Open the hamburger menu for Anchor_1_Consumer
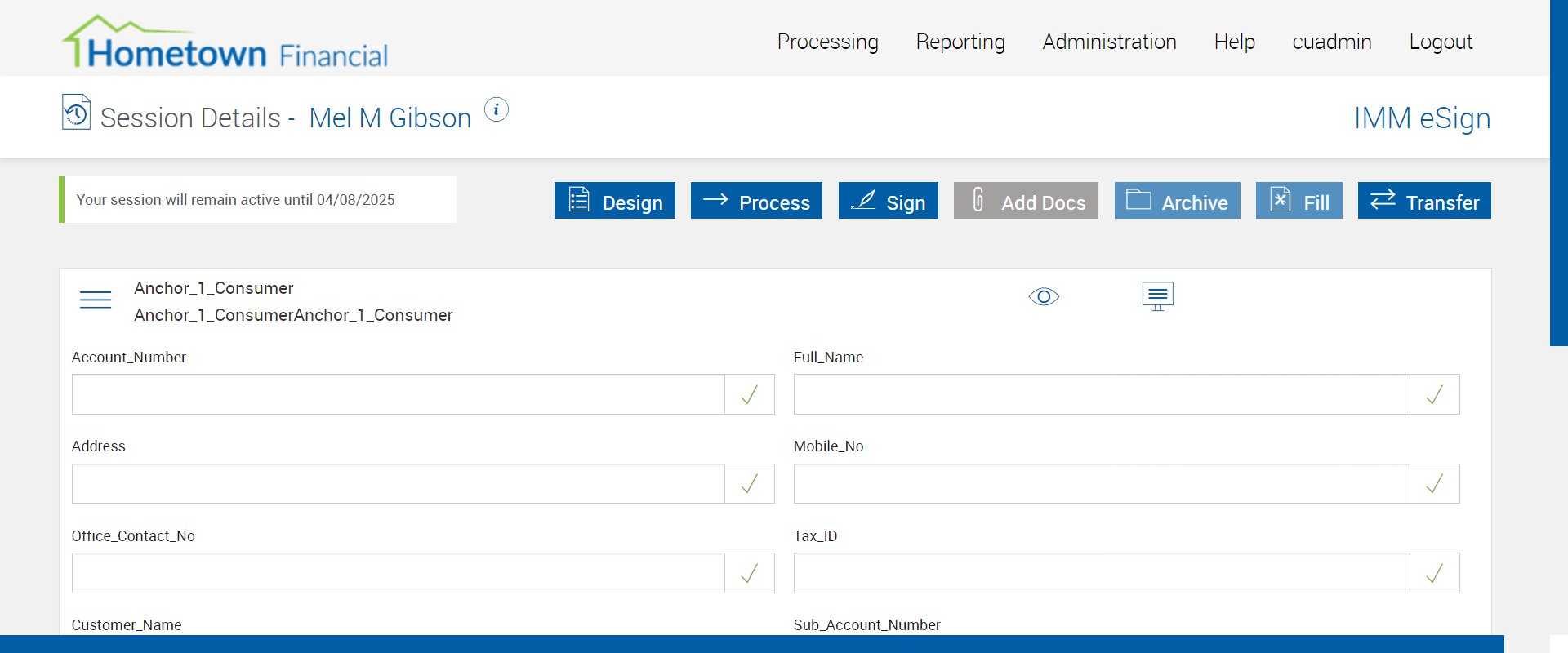The image size is (1568, 653). click(x=96, y=300)
